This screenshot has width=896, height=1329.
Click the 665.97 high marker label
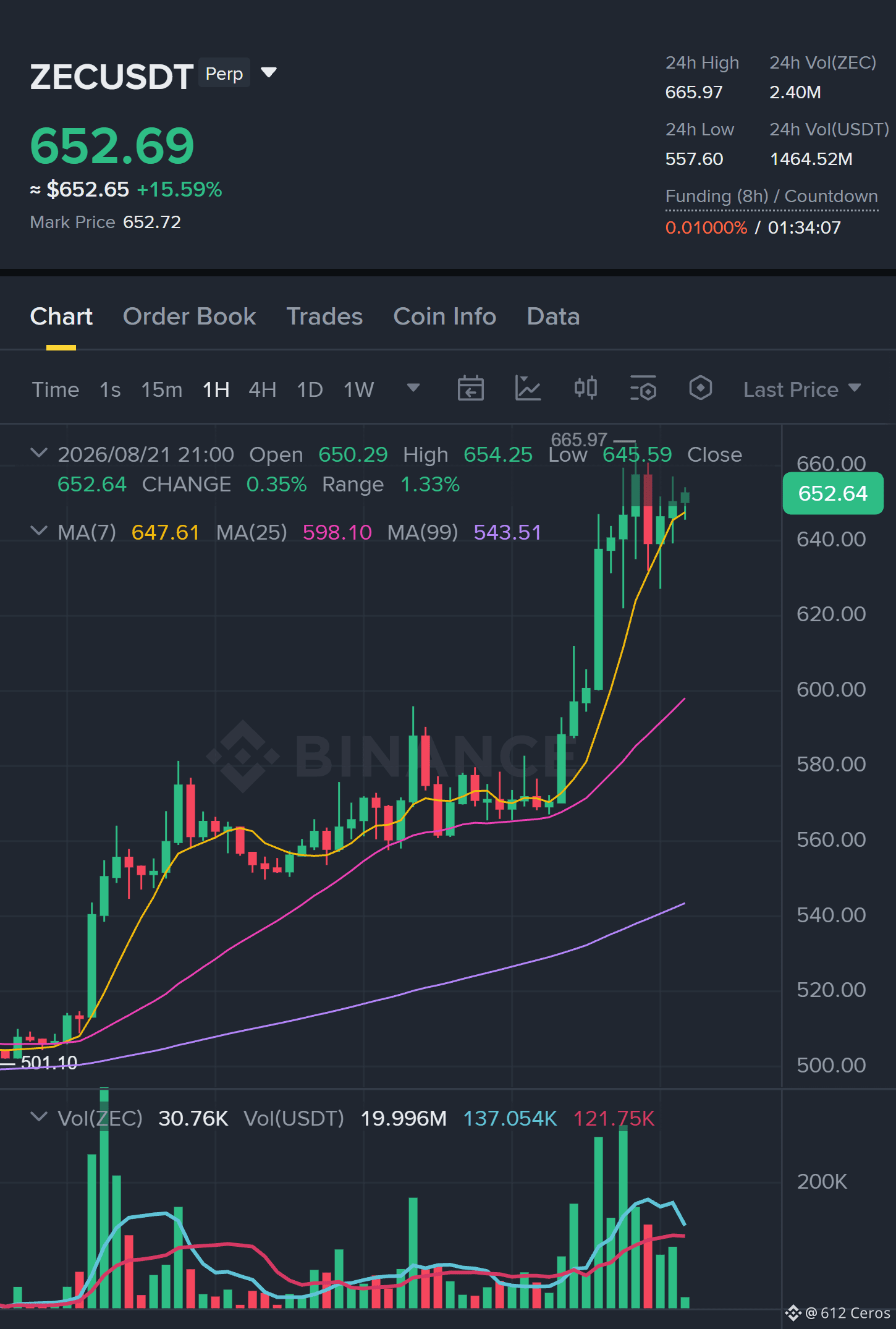[x=579, y=439]
